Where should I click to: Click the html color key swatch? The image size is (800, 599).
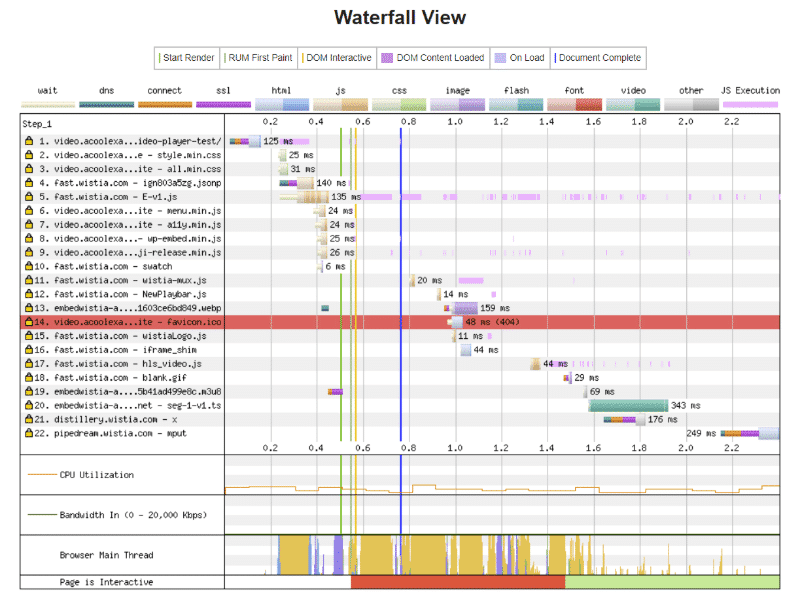tap(282, 105)
